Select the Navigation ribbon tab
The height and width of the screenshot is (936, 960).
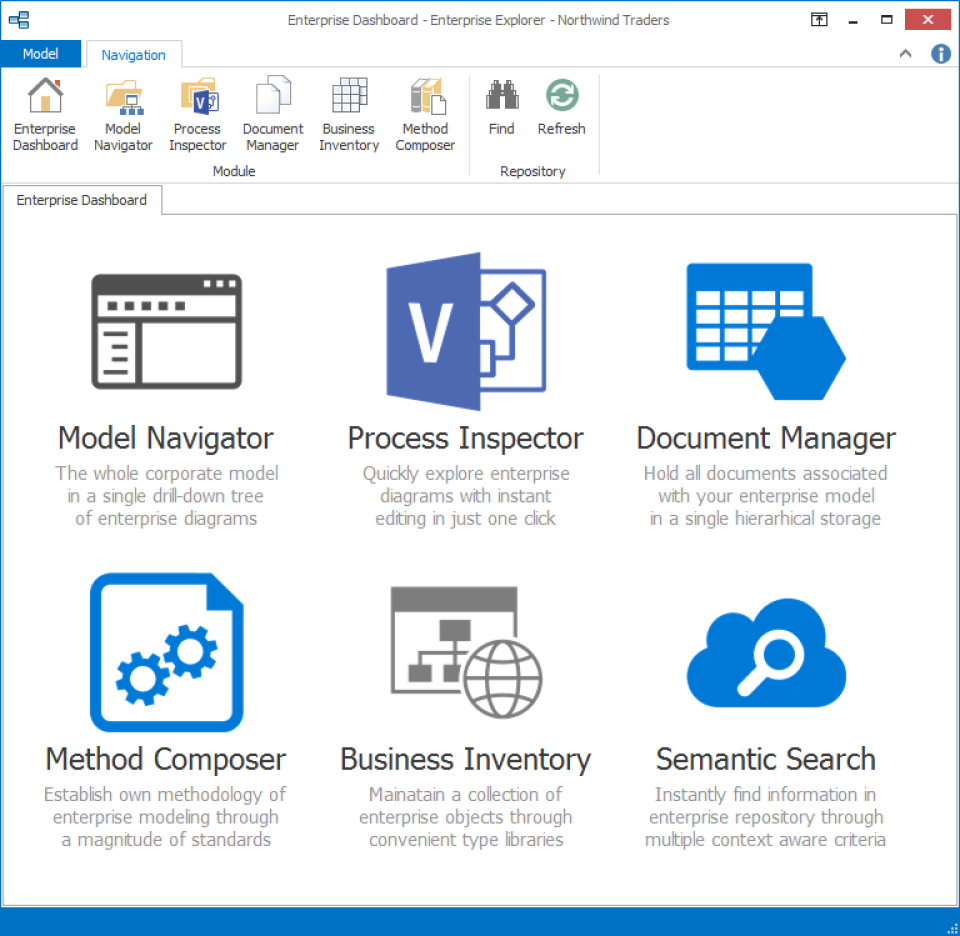click(x=133, y=54)
